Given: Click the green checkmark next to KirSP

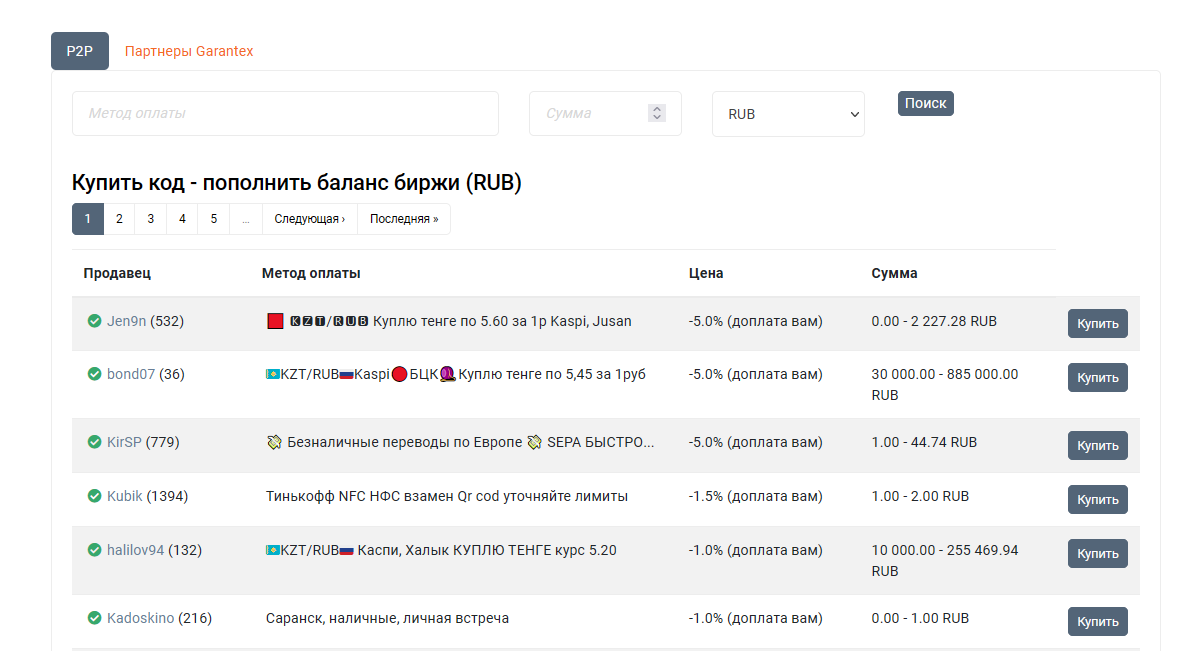Looking at the screenshot, I should [x=94, y=442].
